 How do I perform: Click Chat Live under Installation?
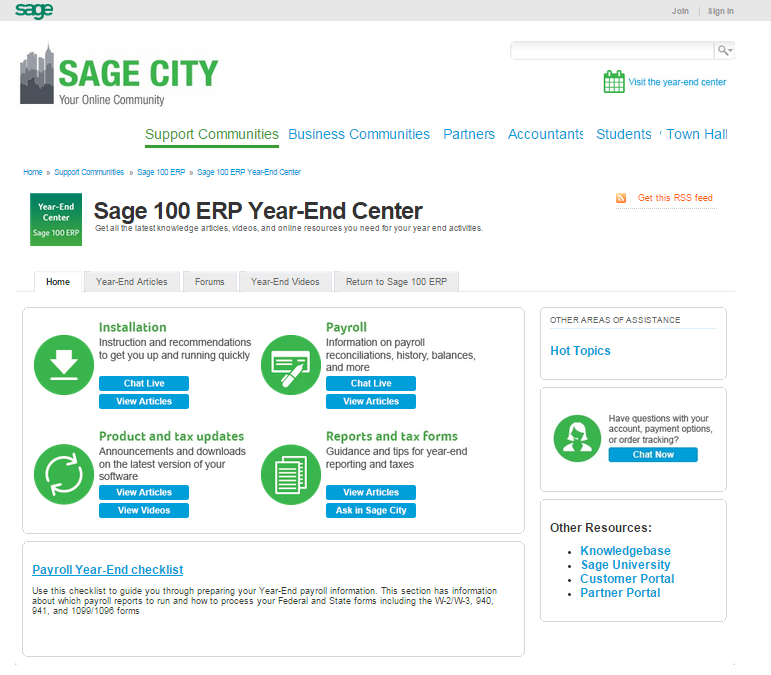(x=144, y=383)
